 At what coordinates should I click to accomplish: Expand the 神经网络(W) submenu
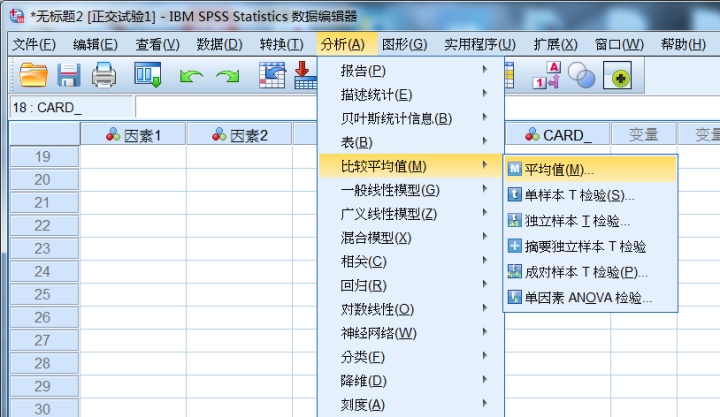411,333
